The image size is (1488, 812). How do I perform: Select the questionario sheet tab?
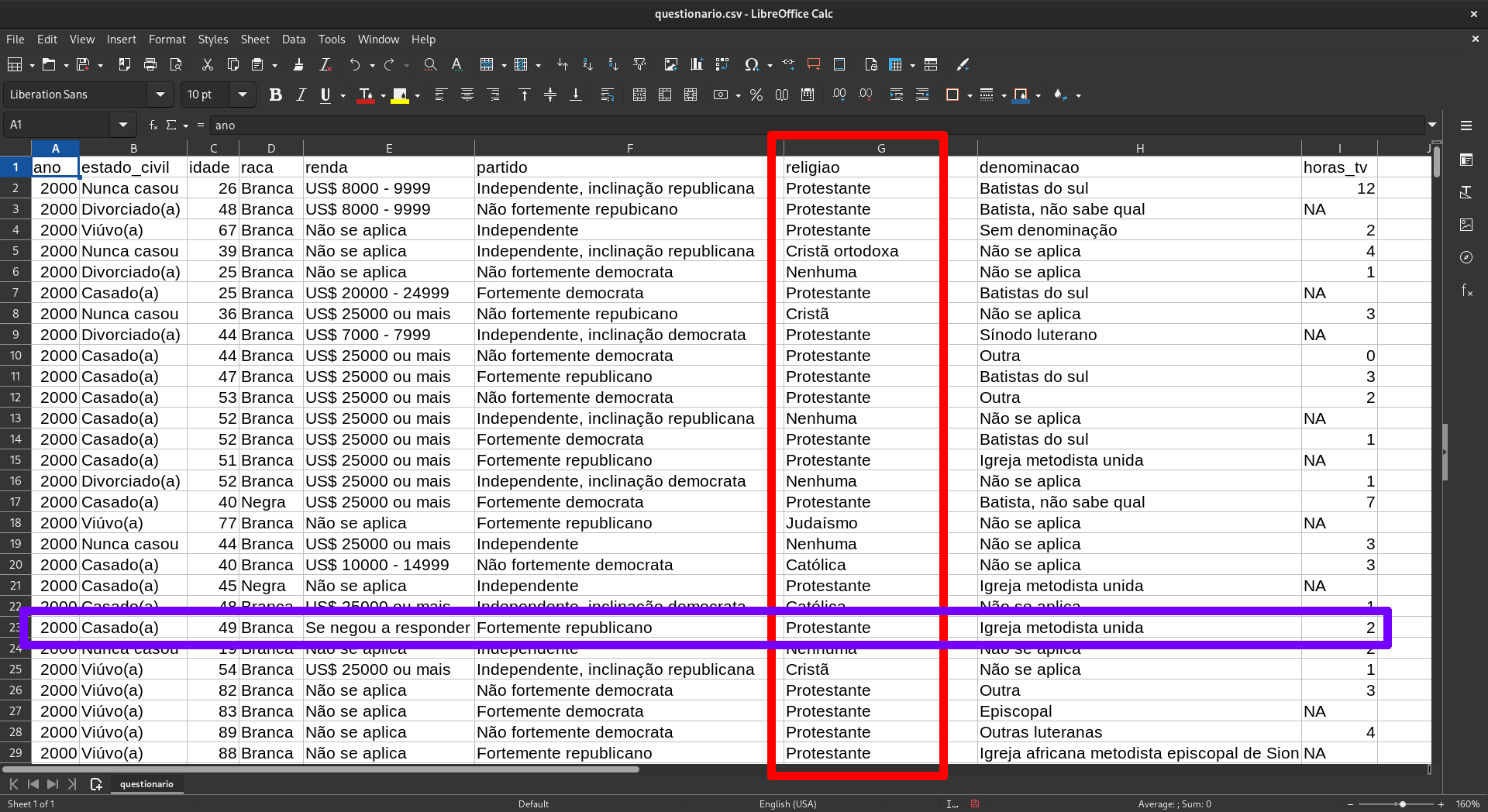click(x=146, y=784)
